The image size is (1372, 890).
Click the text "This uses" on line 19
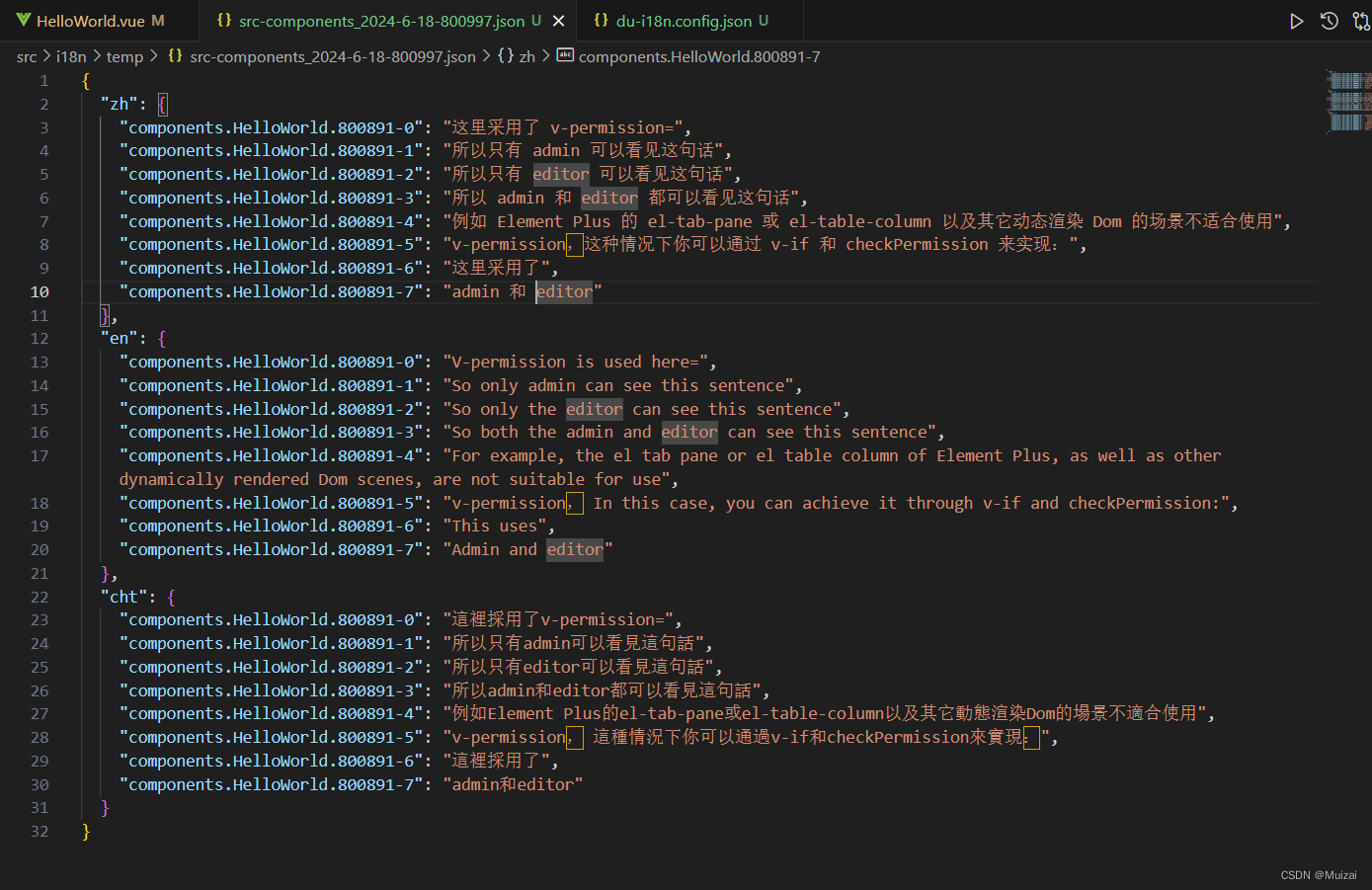click(x=494, y=526)
